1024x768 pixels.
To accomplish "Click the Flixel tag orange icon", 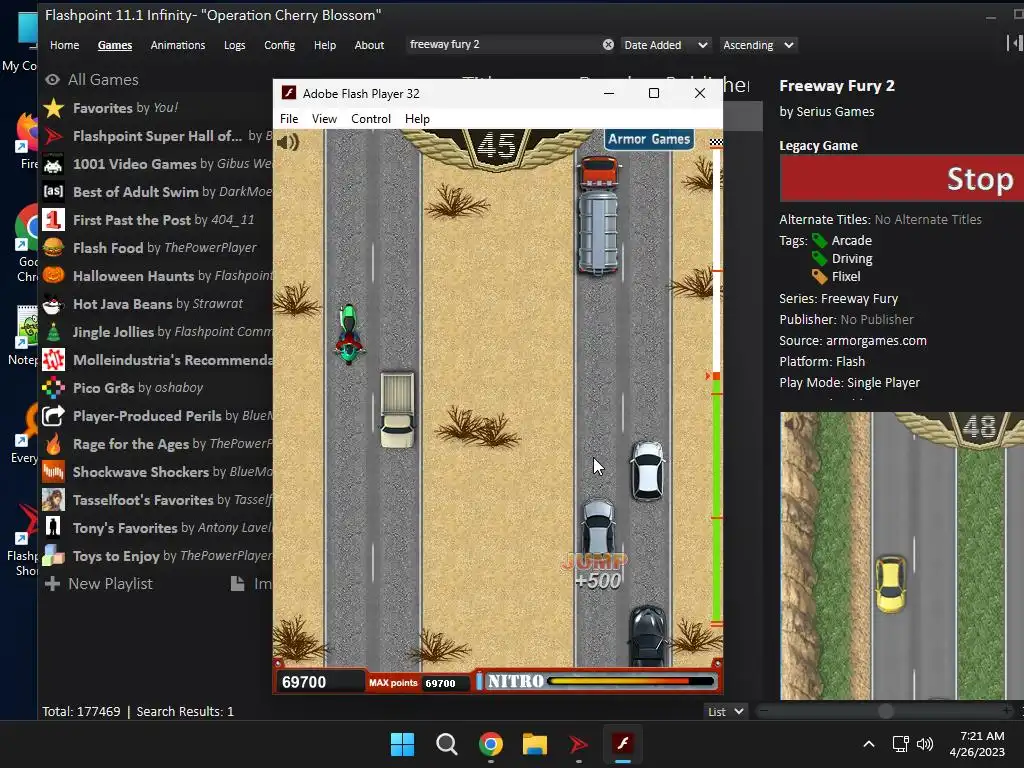I will [x=820, y=277].
